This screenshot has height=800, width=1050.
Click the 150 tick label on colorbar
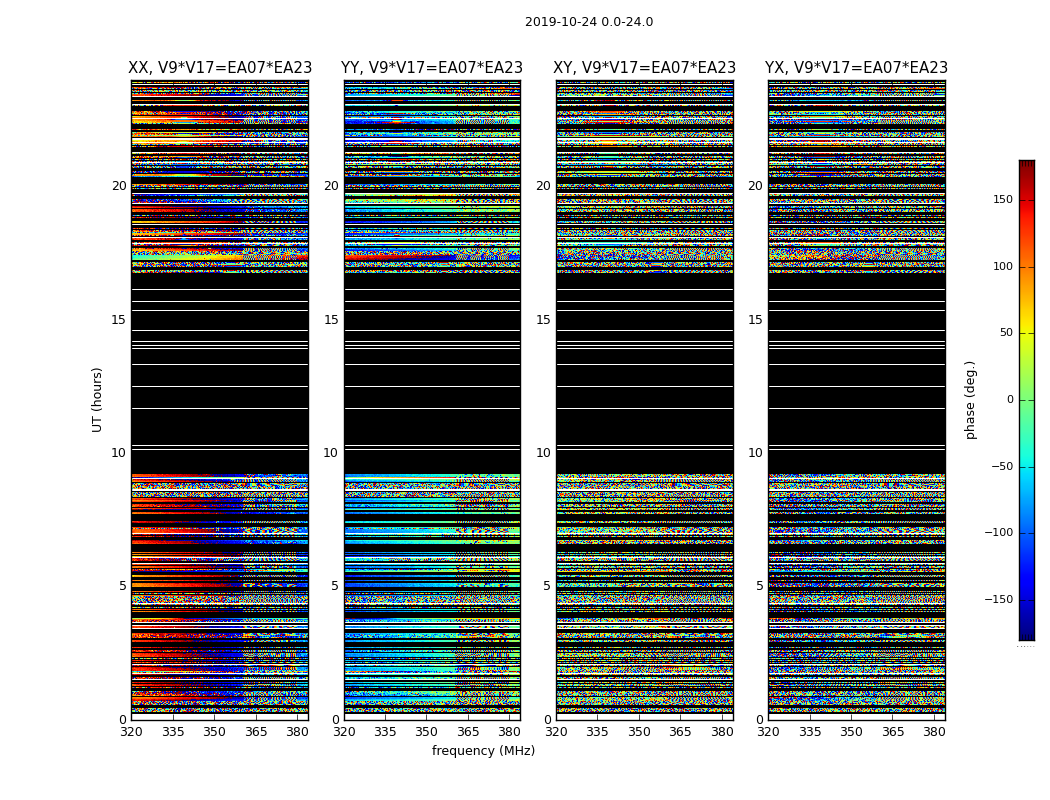pos(1002,199)
